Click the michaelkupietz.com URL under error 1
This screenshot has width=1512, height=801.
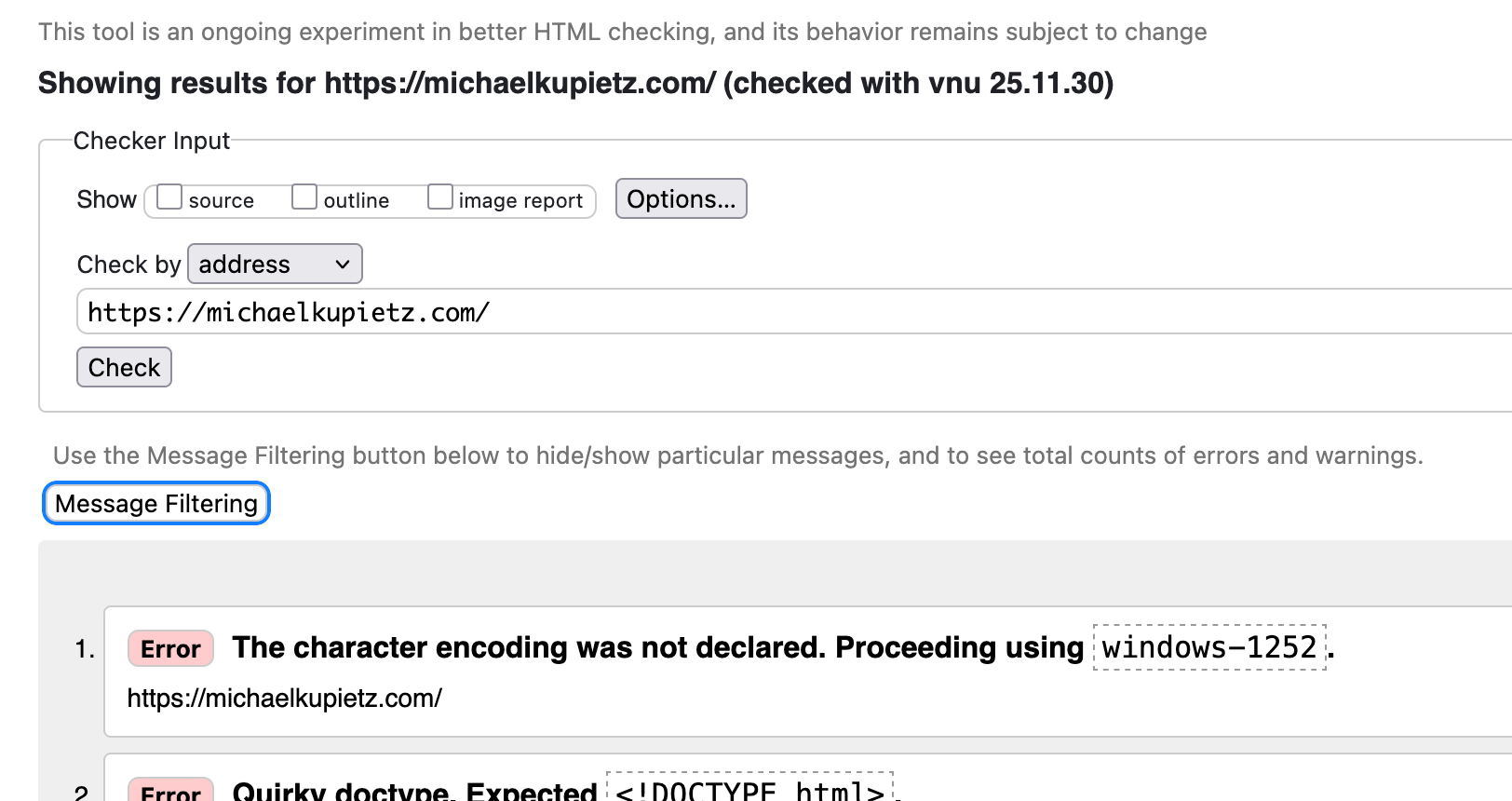coord(284,698)
